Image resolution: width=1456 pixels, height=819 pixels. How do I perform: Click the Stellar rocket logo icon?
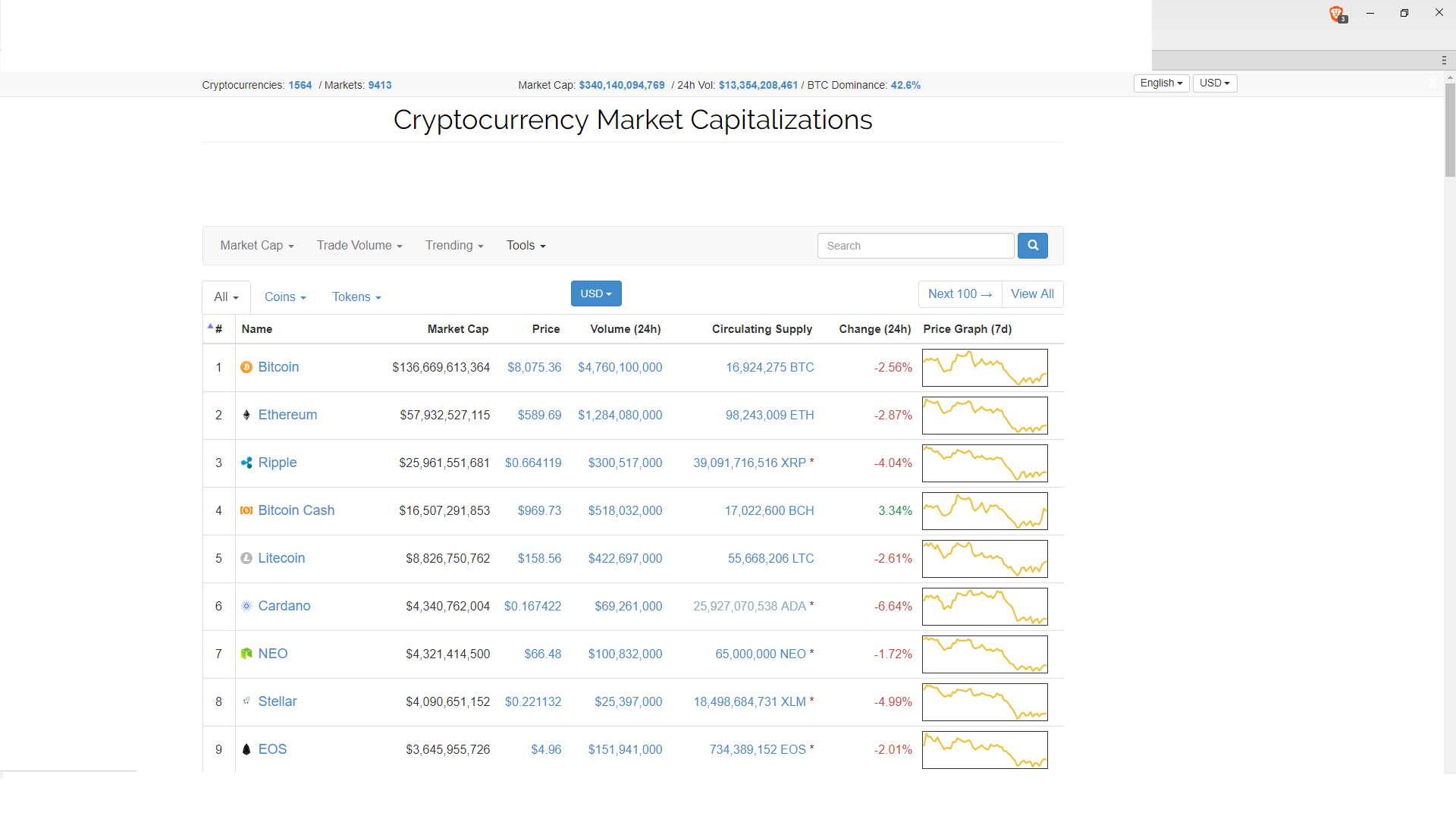click(246, 701)
